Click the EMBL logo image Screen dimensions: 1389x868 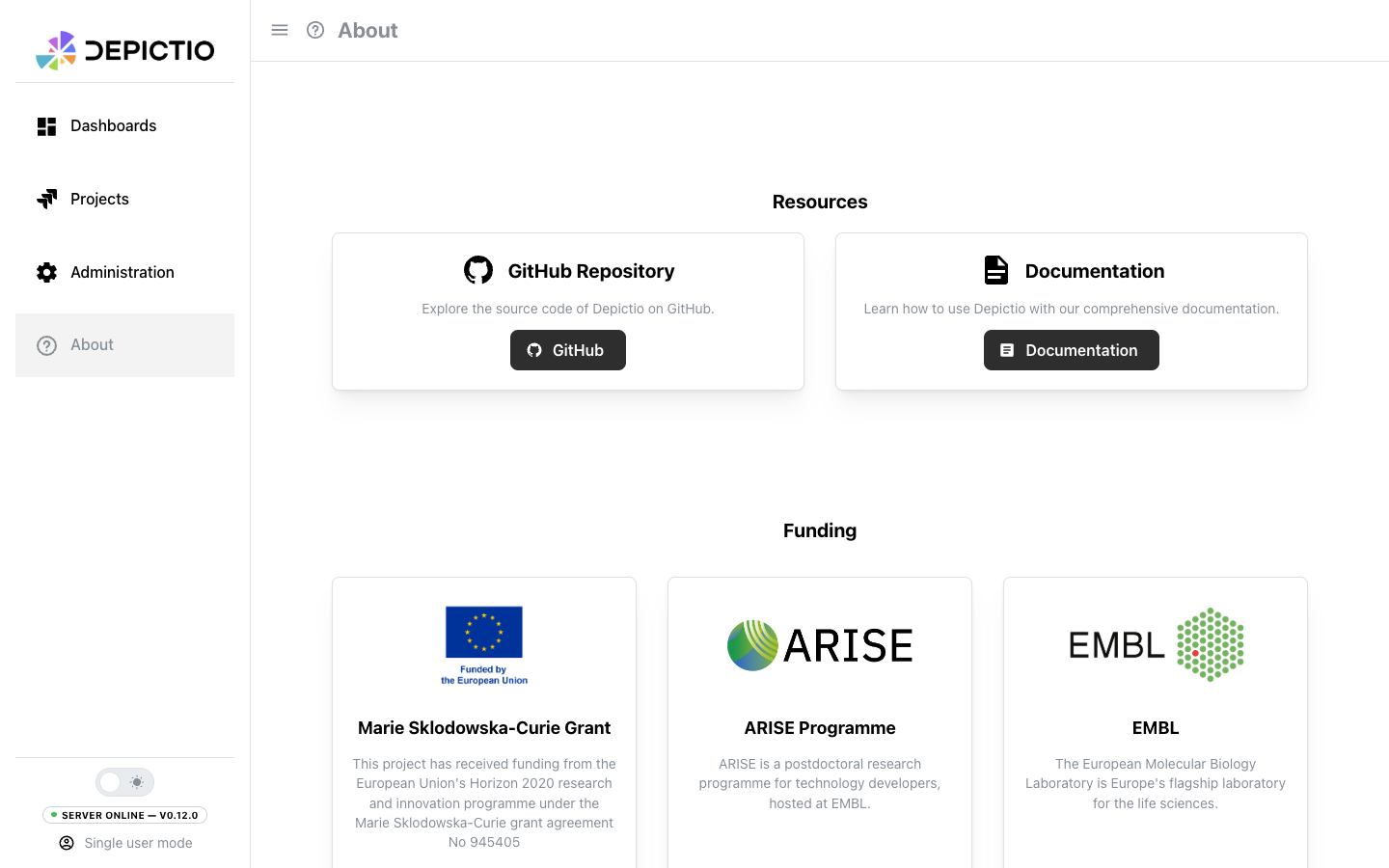pyautogui.click(x=1156, y=645)
